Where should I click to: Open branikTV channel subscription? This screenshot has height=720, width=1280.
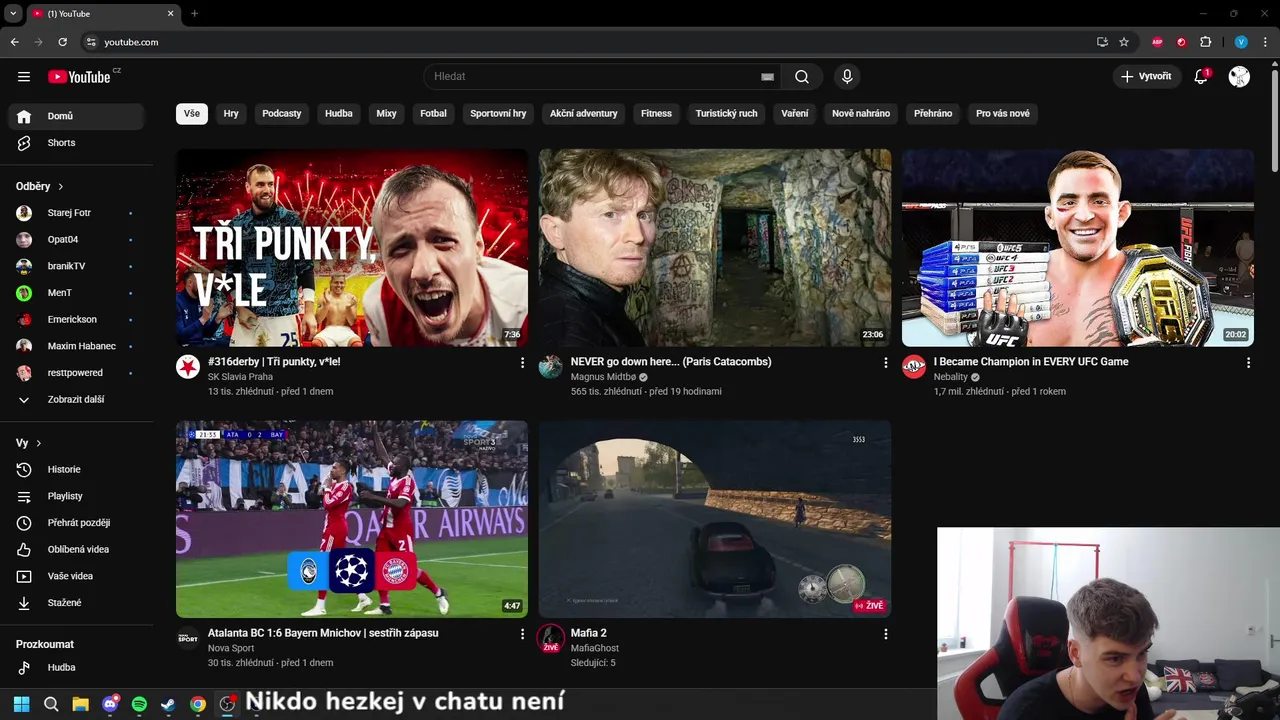click(x=76, y=266)
